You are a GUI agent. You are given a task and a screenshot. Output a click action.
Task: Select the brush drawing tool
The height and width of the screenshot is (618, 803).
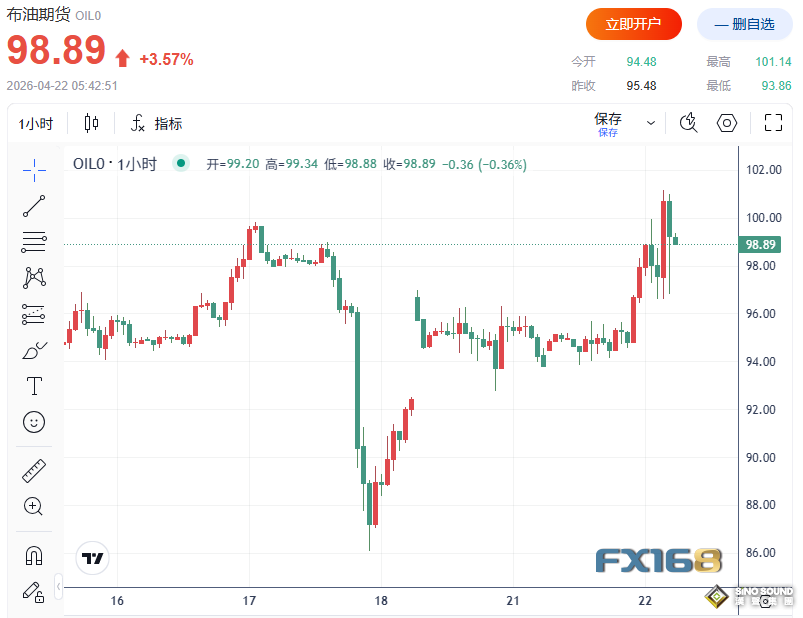pyautogui.click(x=34, y=350)
